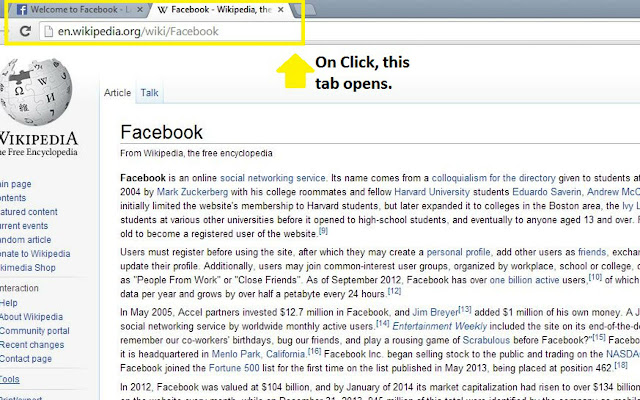The height and width of the screenshot is (400, 640).
Task: Jump to citation reference [15]
Action: click(x=599, y=338)
